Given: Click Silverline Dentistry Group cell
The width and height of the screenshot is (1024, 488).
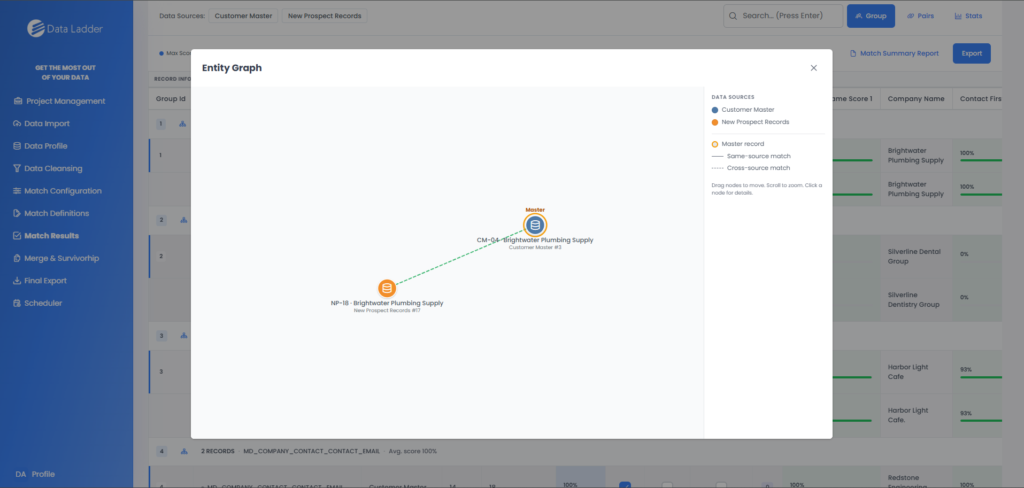Looking at the screenshot, I should (916, 301).
